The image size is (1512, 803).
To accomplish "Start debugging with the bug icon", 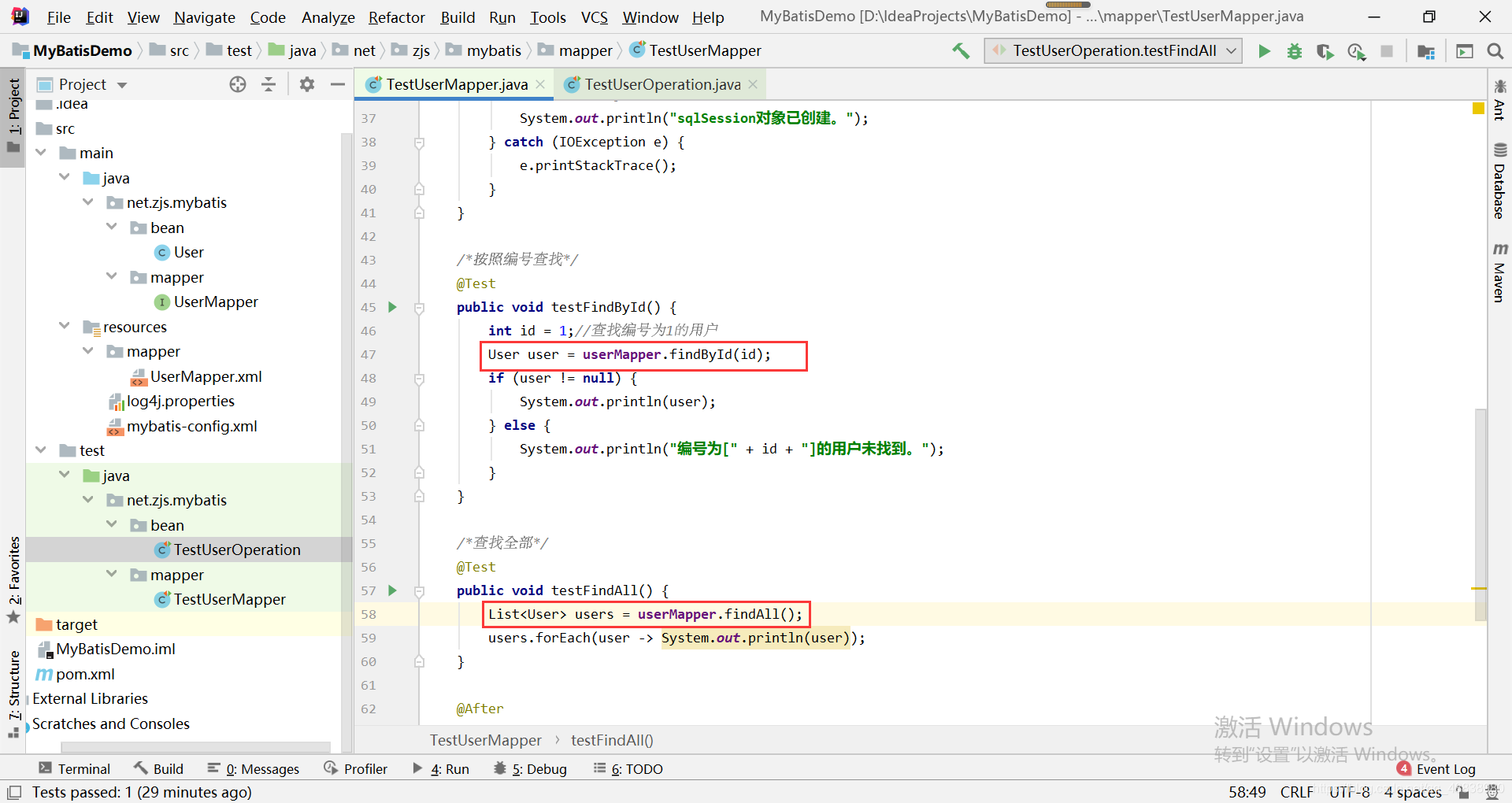I will [x=1295, y=51].
